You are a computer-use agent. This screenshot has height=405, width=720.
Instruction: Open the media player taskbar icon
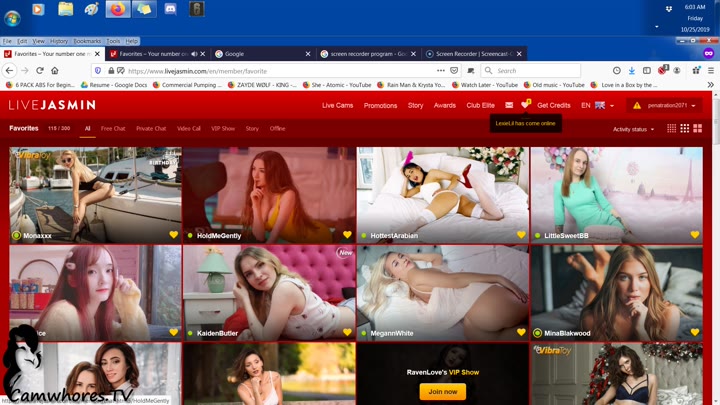point(39,9)
